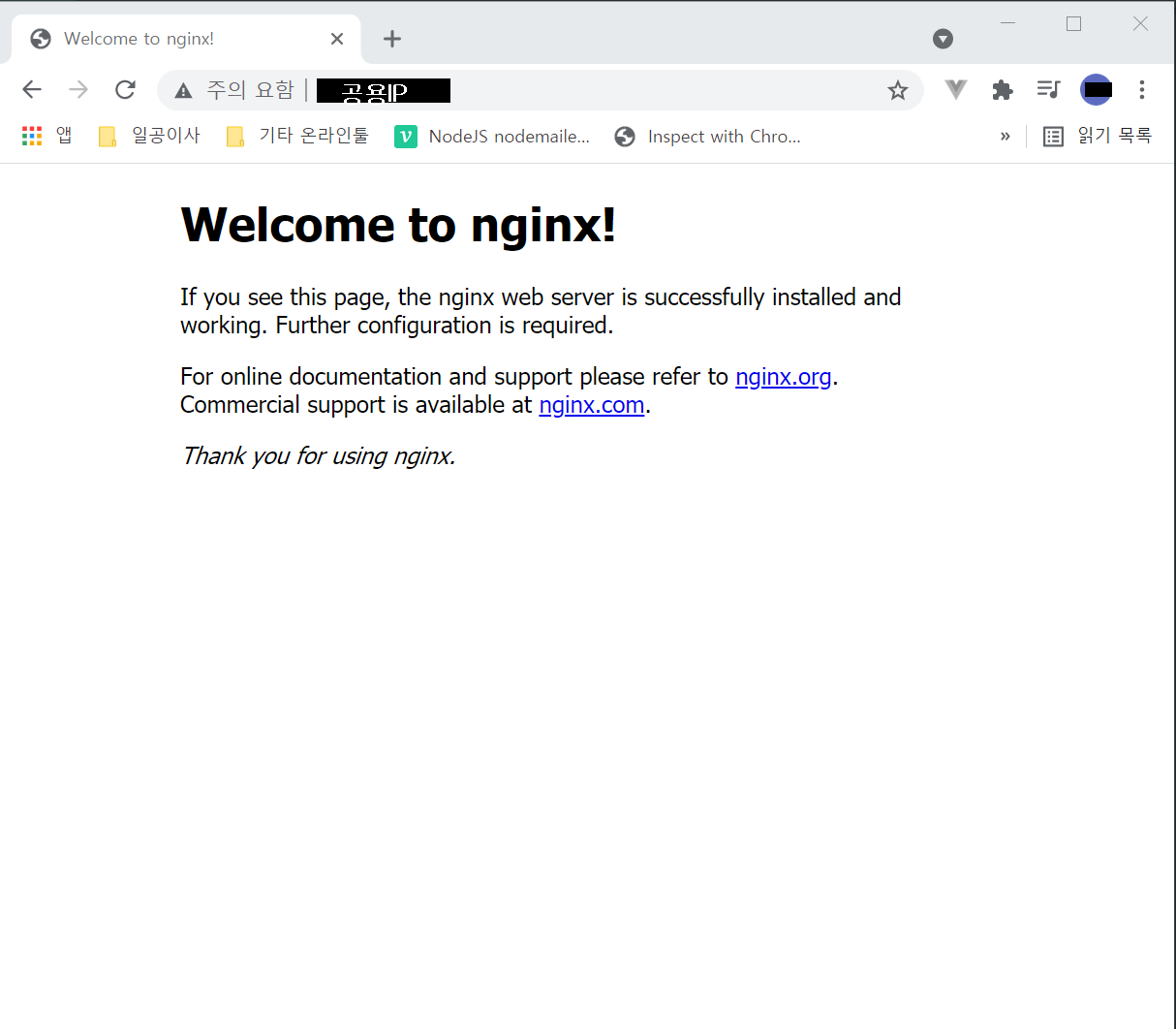Open the Vue devtools extension icon
The height and width of the screenshot is (1029, 1176).
click(956, 90)
